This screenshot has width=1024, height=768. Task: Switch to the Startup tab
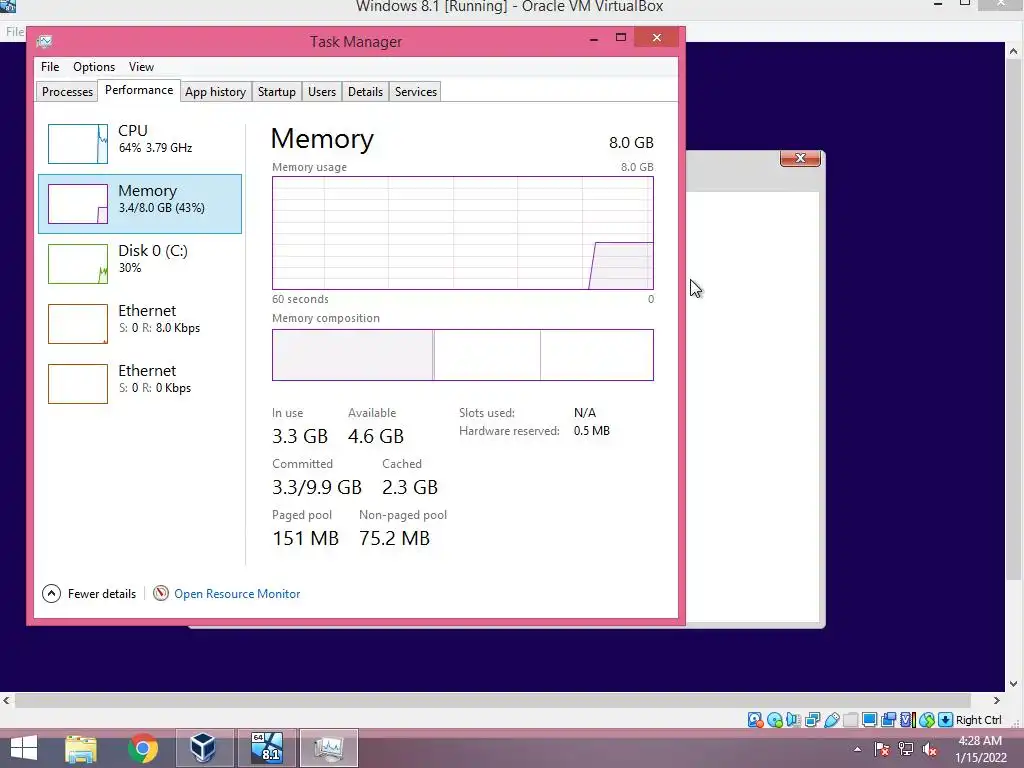click(277, 91)
